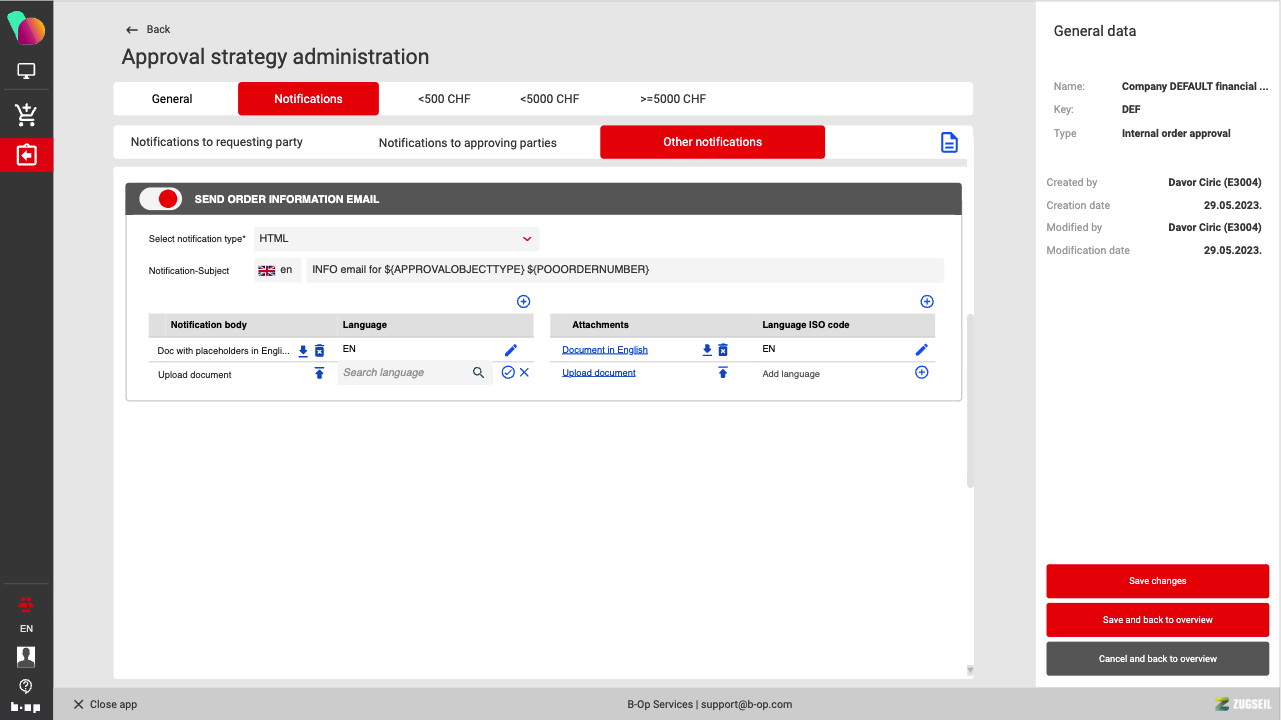
Task: Switch interface language via EN in sidebar
Action: (26, 629)
